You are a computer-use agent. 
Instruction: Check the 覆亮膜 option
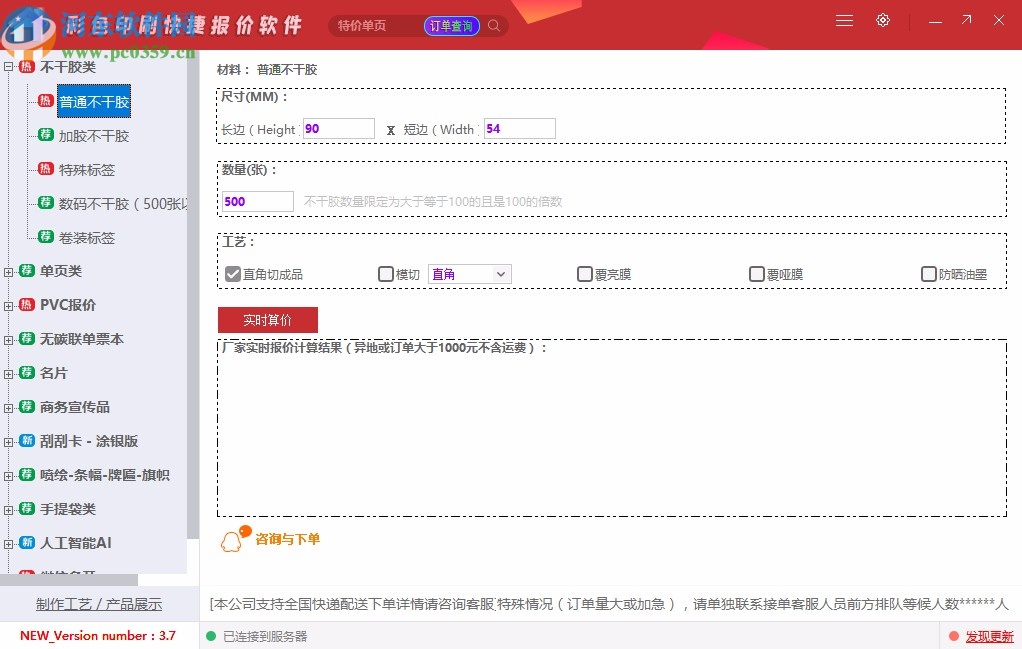pyautogui.click(x=584, y=273)
